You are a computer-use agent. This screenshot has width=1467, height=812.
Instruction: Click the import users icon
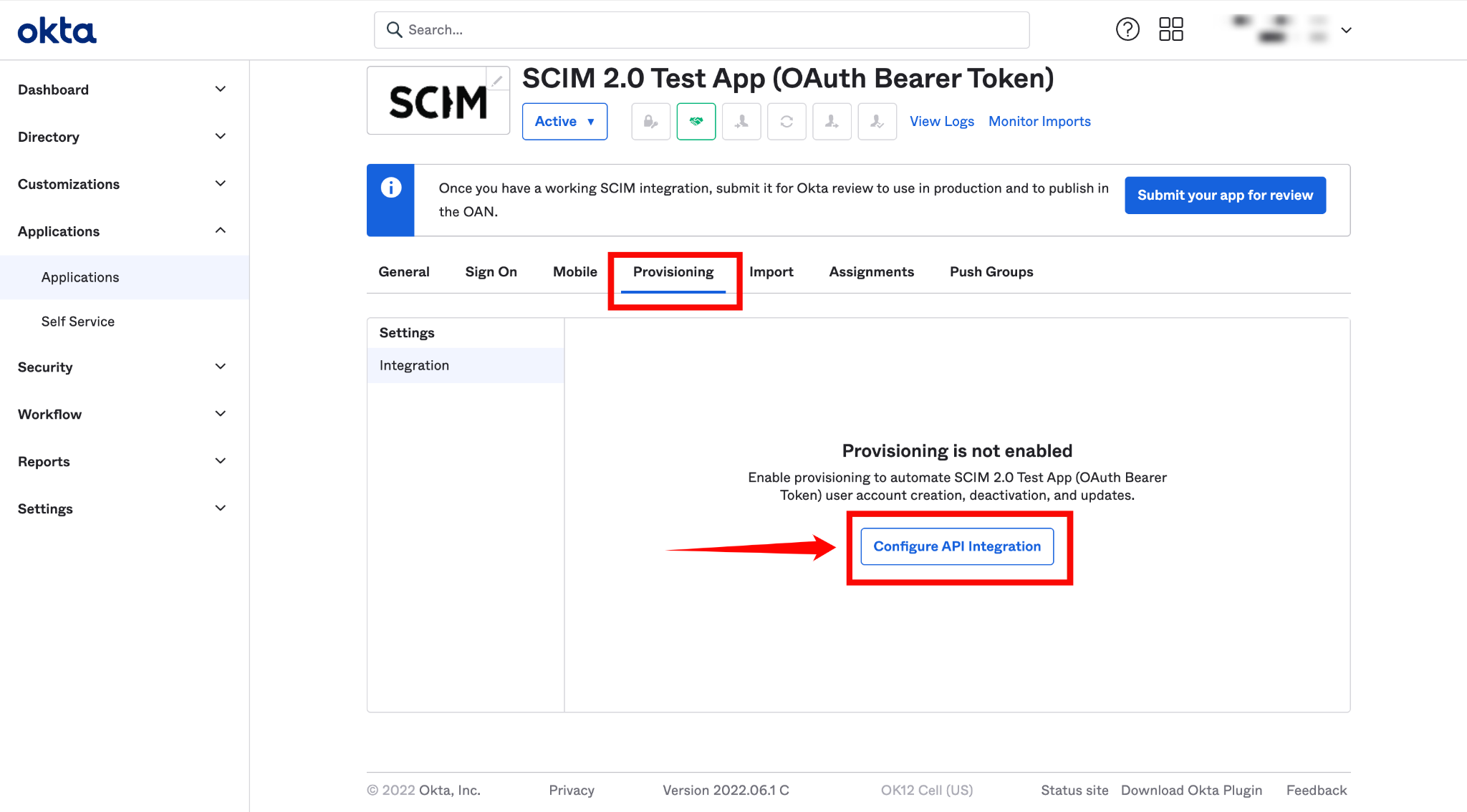741,122
